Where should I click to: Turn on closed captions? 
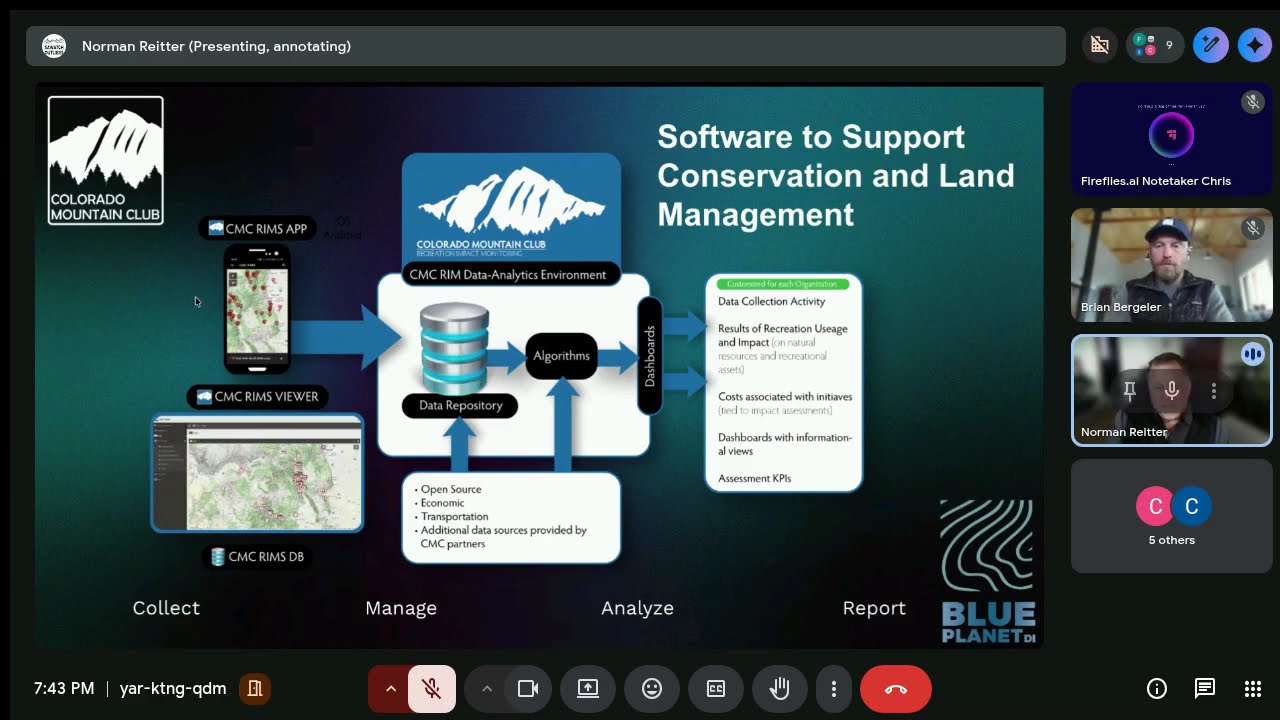[x=716, y=688]
